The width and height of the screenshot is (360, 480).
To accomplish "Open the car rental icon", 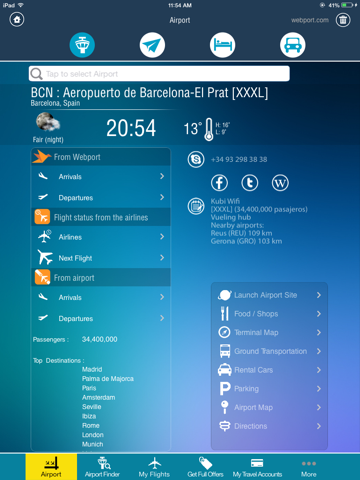I will pyautogui.click(x=293, y=45).
